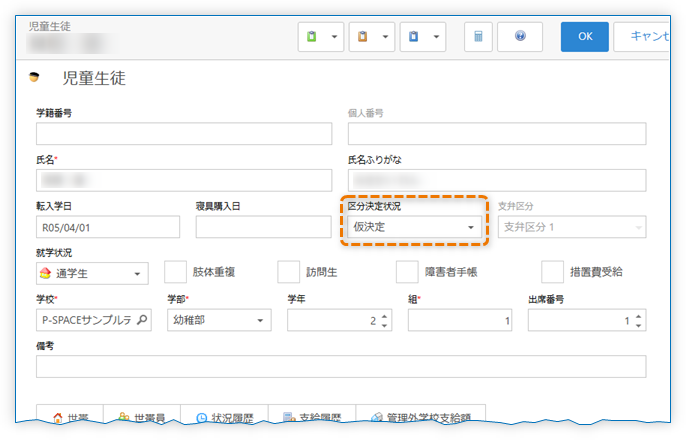
Task: Open the 状況履歴 tab
Action: point(224,415)
